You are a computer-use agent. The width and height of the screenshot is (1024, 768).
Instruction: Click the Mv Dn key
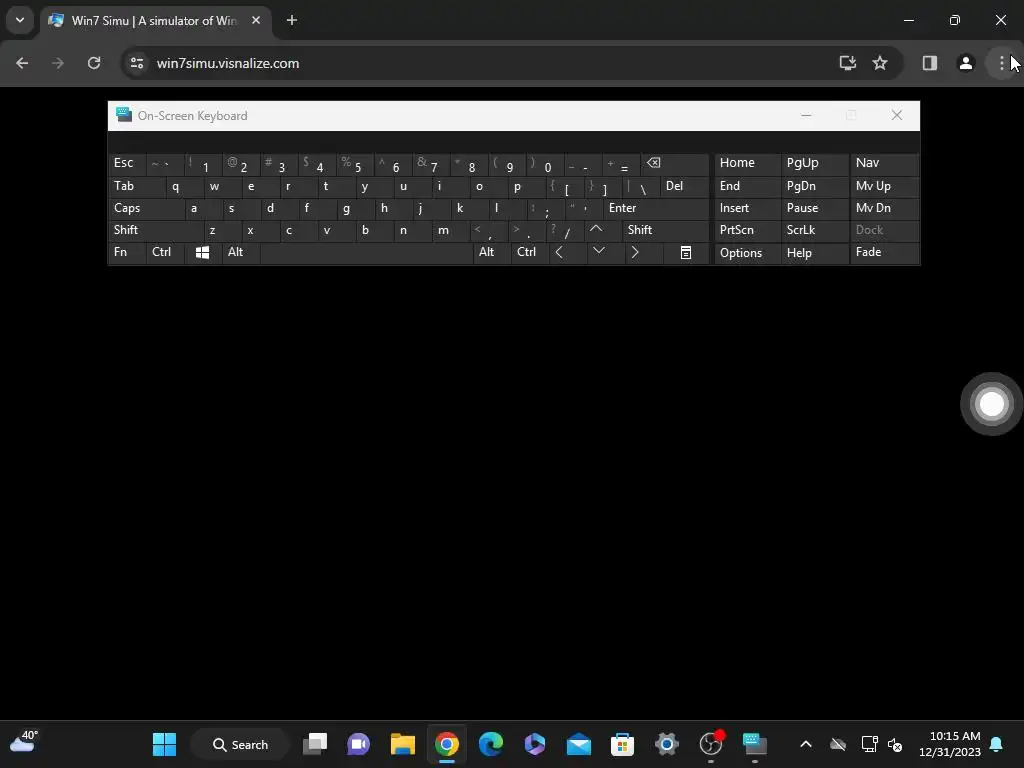pyautogui.click(x=884, y=208)
